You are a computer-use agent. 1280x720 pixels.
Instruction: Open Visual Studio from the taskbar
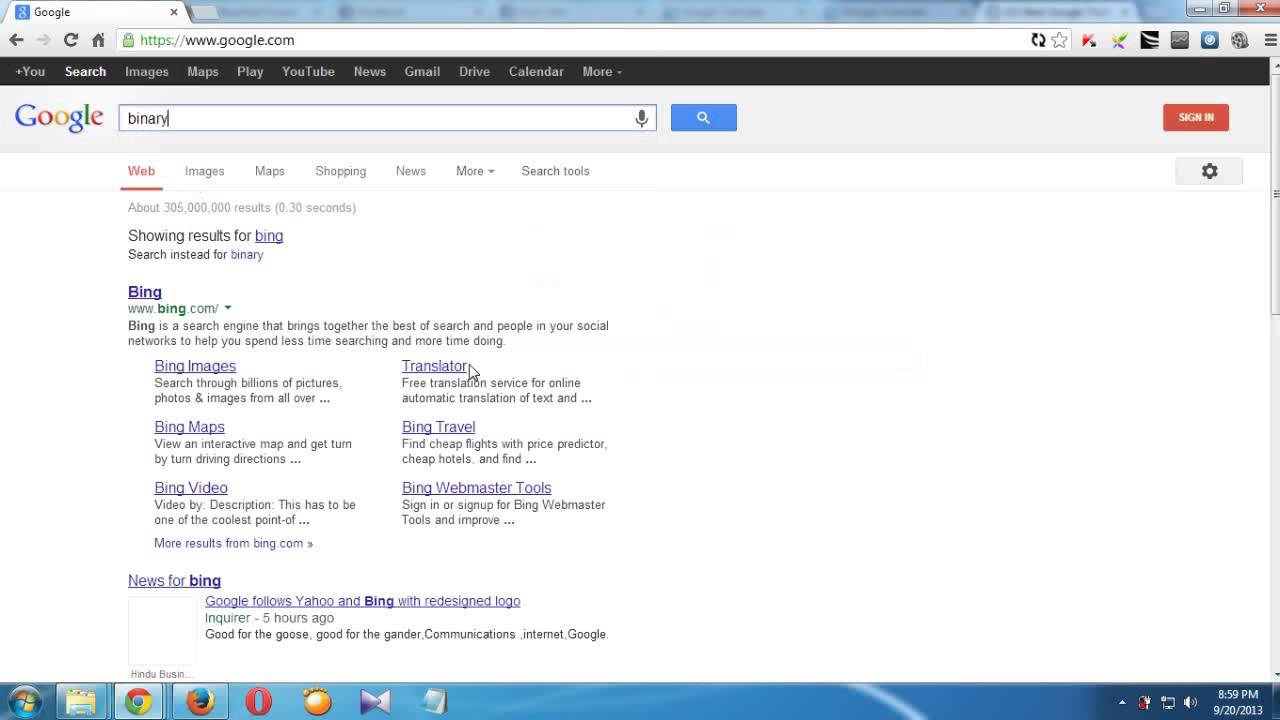click(375, 701)
